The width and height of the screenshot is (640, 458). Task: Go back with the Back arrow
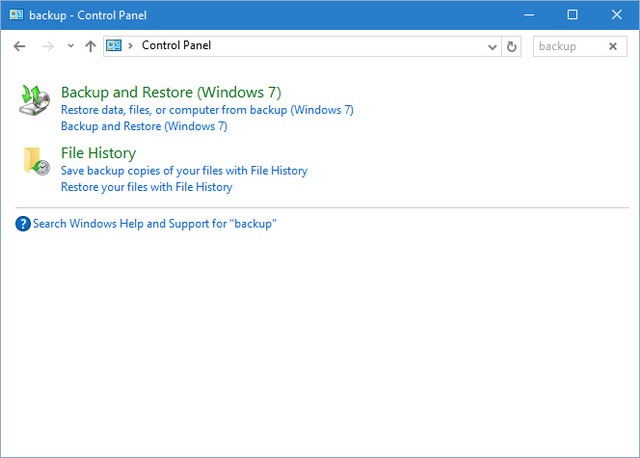pyautogui.click(x=19, y=46)
